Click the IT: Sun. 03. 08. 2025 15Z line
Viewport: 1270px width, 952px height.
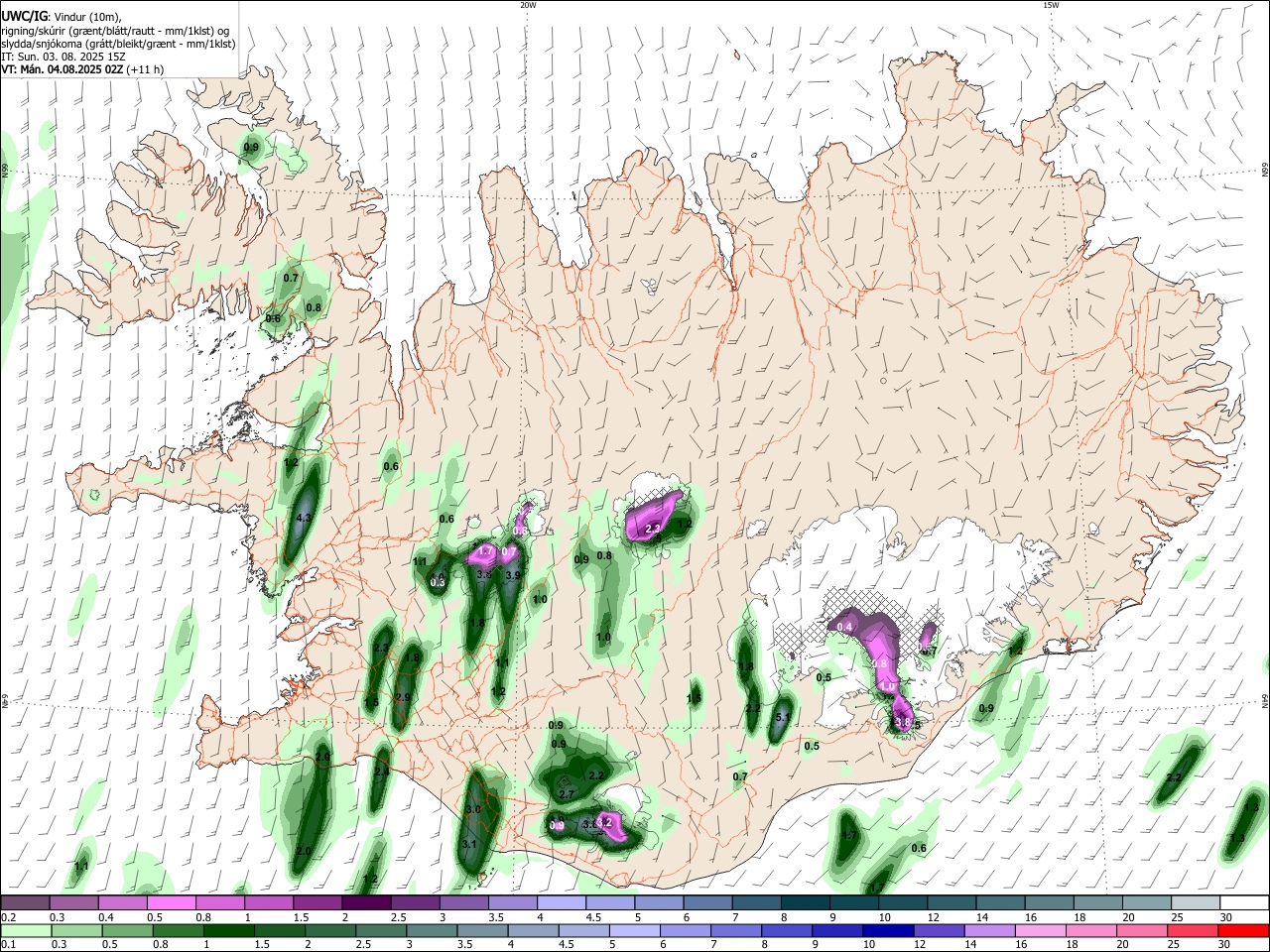pos(63,57)
